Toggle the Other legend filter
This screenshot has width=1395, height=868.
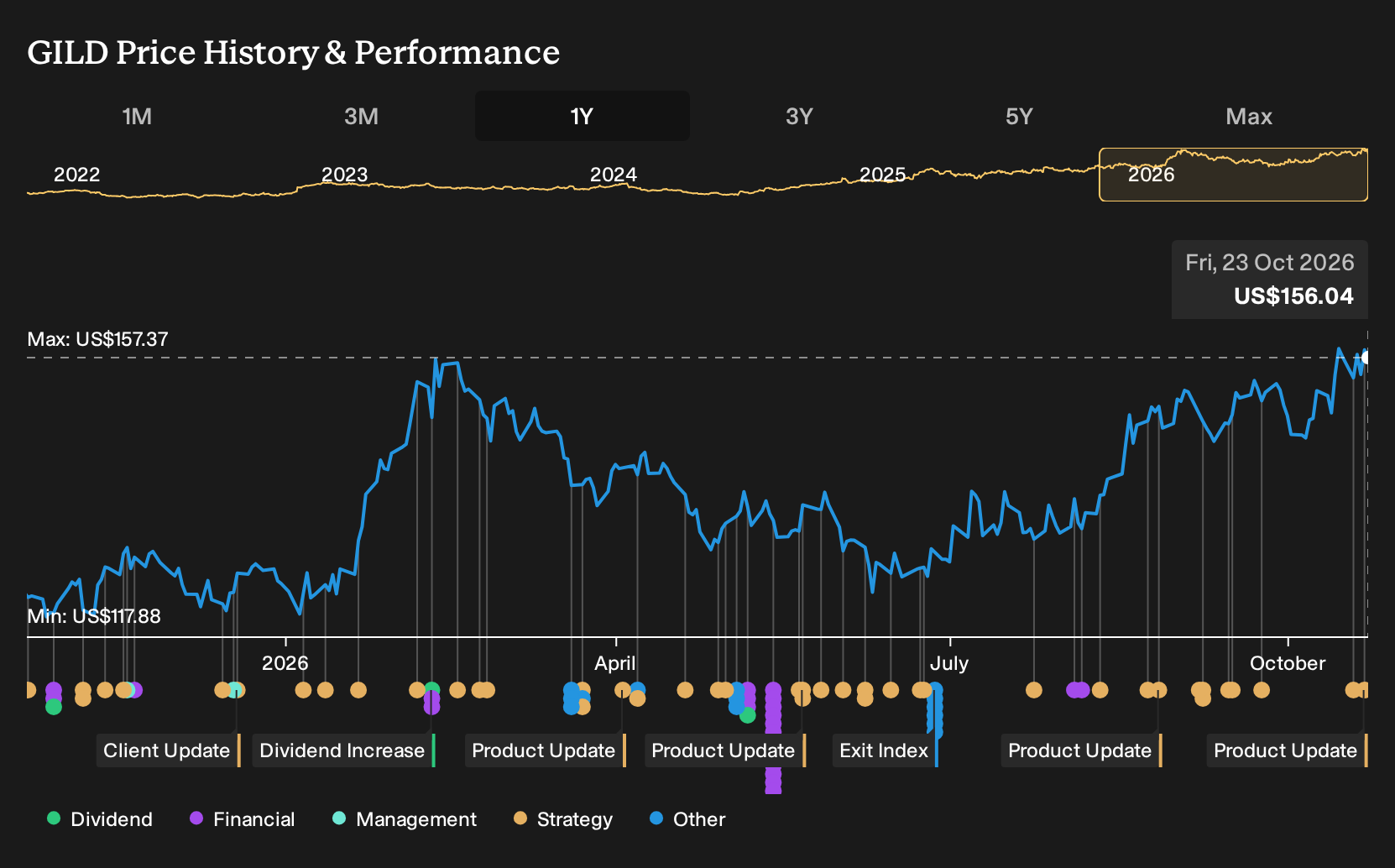[687, 819]
